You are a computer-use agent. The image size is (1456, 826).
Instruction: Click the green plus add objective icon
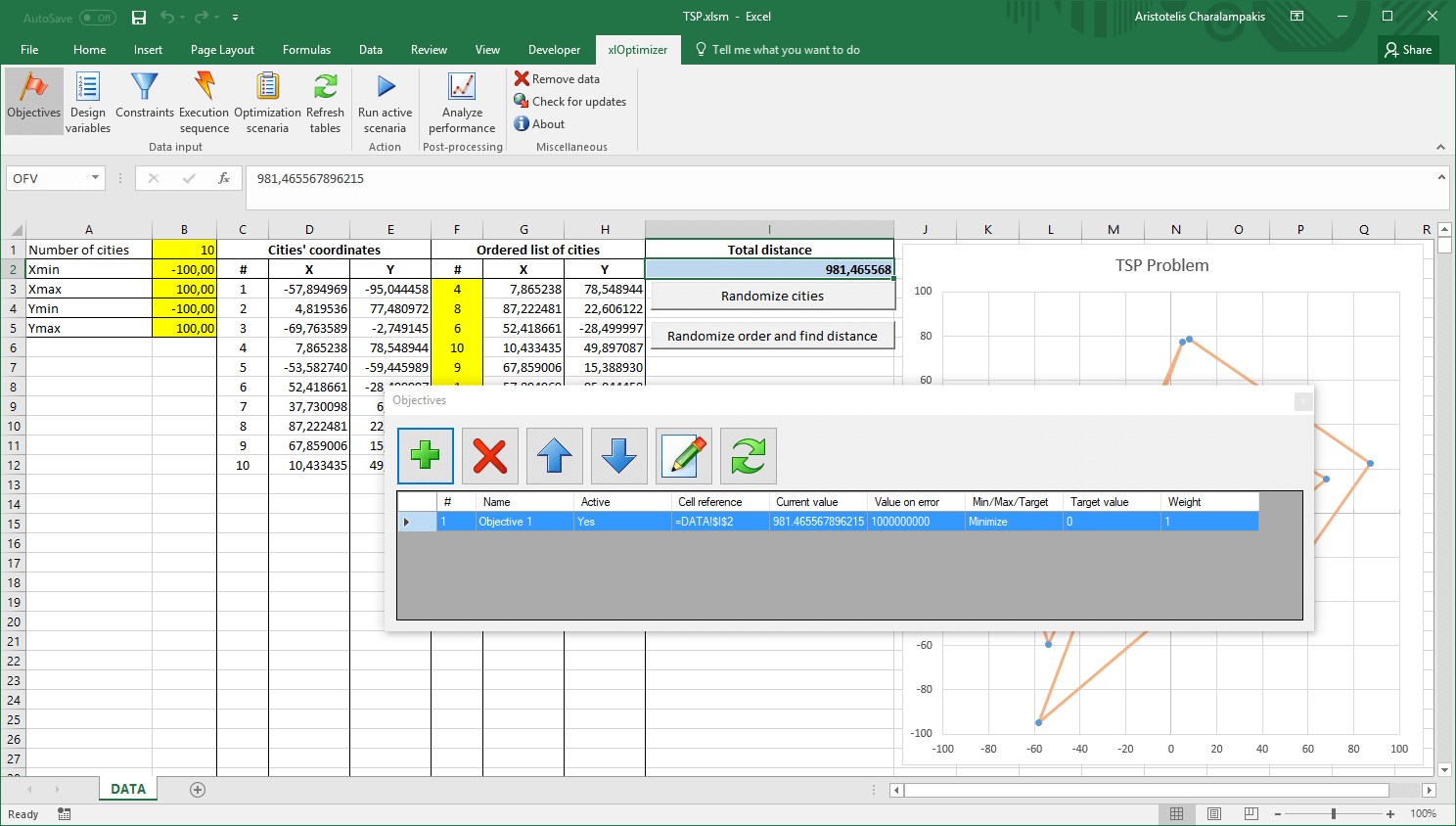coord(426,456)
